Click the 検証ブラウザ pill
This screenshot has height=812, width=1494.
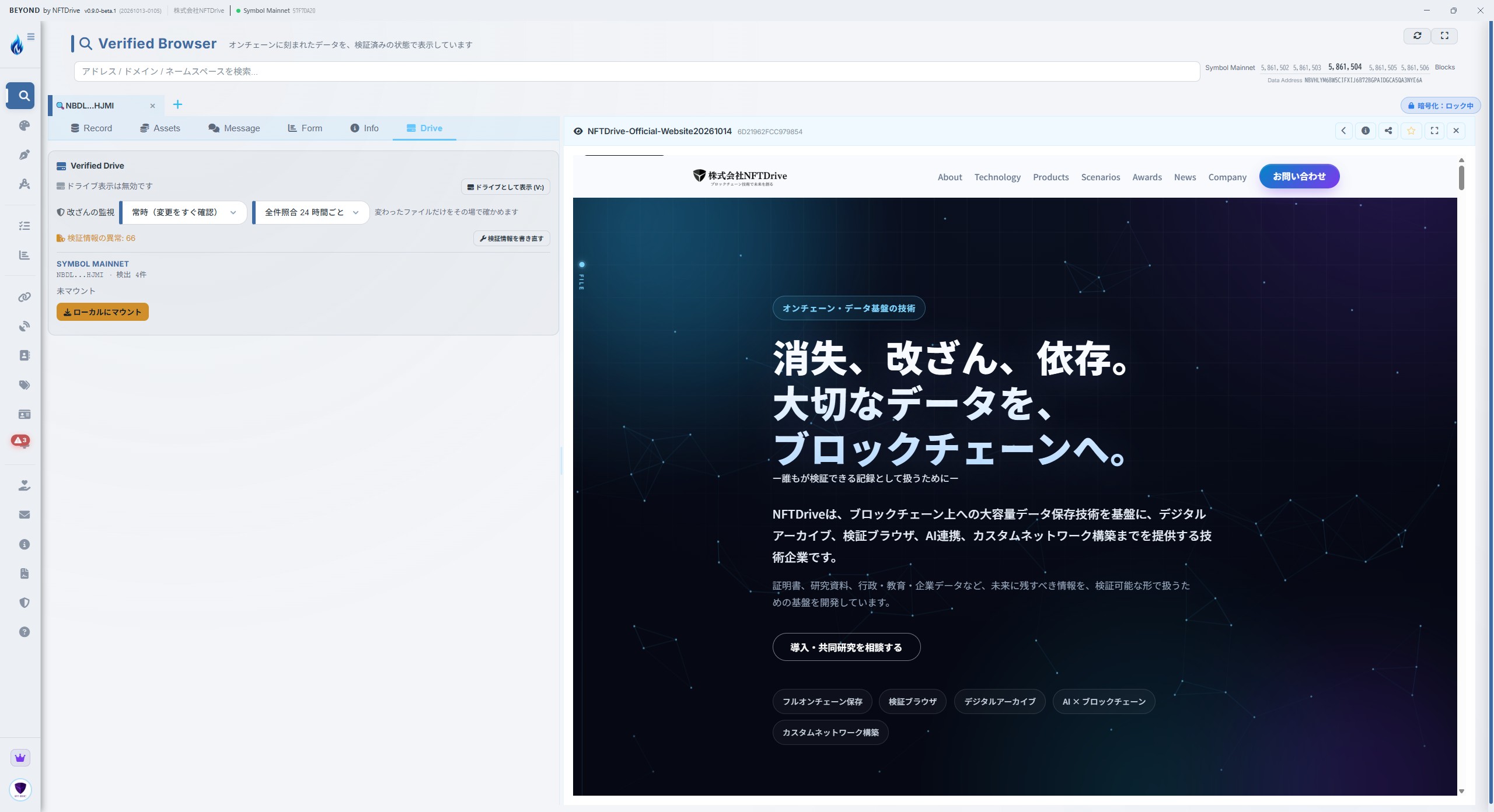coord(913,701)
